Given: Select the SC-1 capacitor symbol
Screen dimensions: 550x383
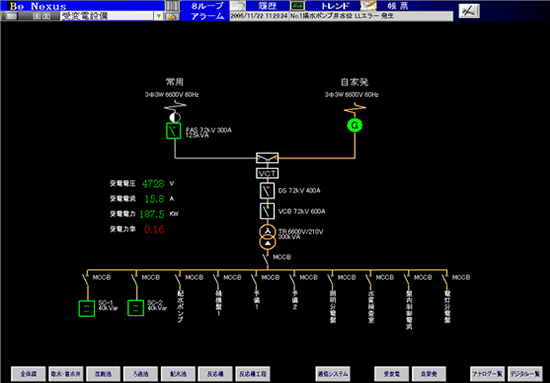Looking at the screenshot, I should click(x=87, y=308).
